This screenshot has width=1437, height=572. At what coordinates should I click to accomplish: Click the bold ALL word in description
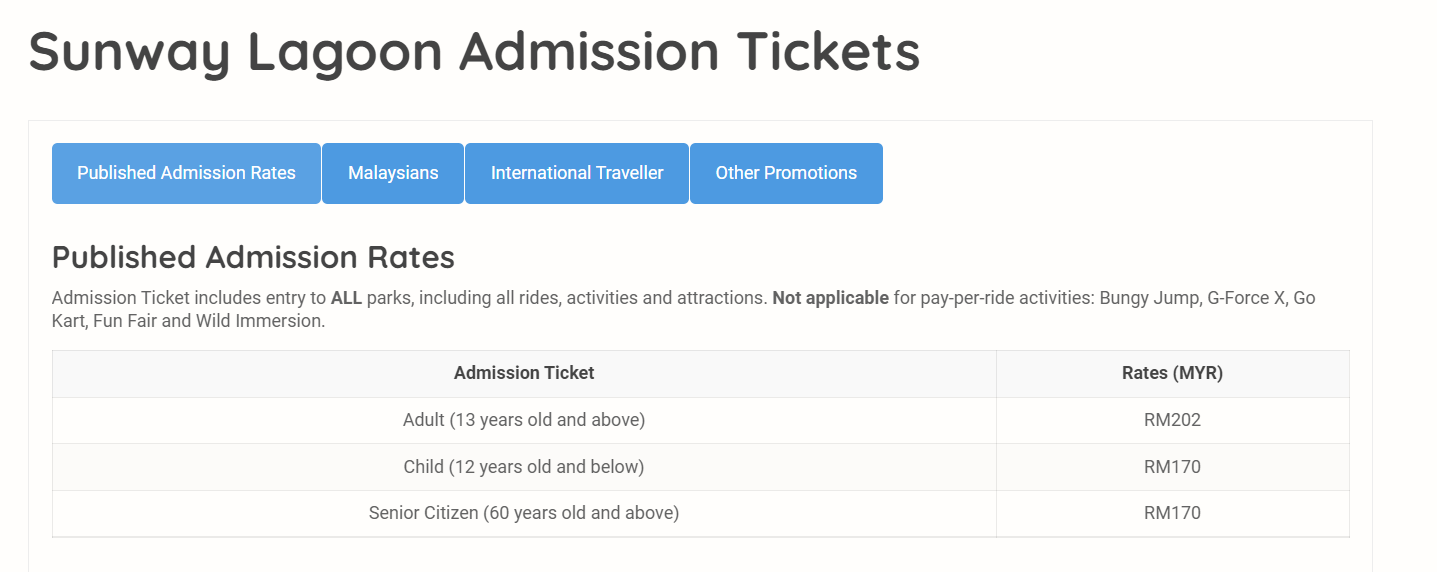[x=346, y=298]
